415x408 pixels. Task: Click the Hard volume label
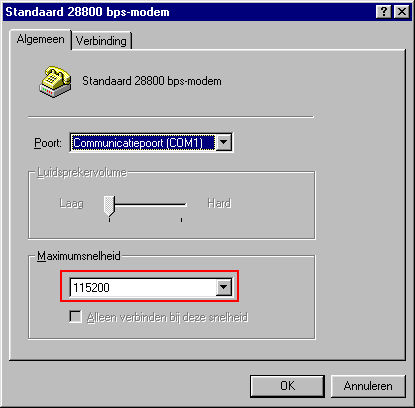click(x=219, y=203)
